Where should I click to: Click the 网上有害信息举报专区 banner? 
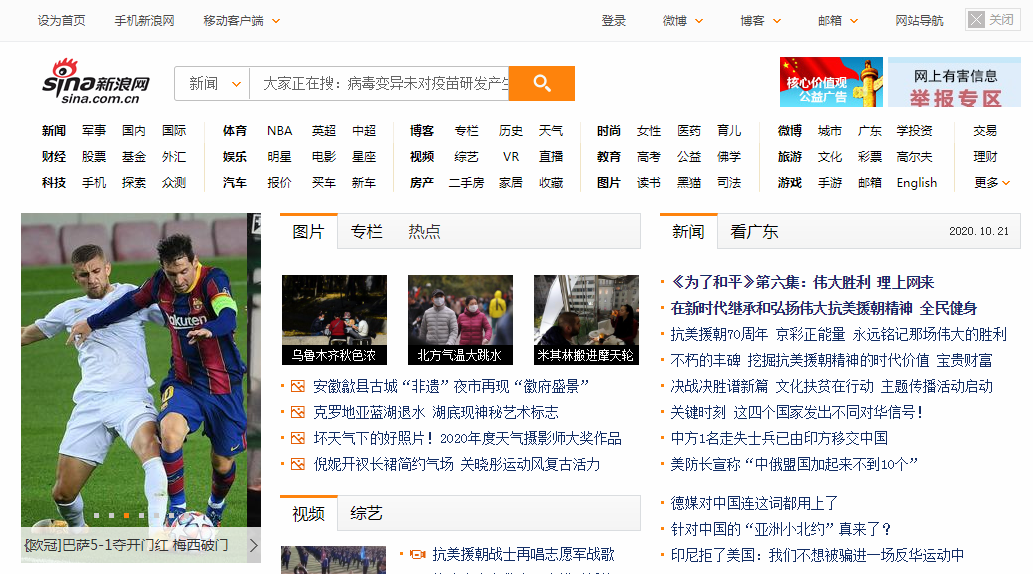tap(955, 82)
